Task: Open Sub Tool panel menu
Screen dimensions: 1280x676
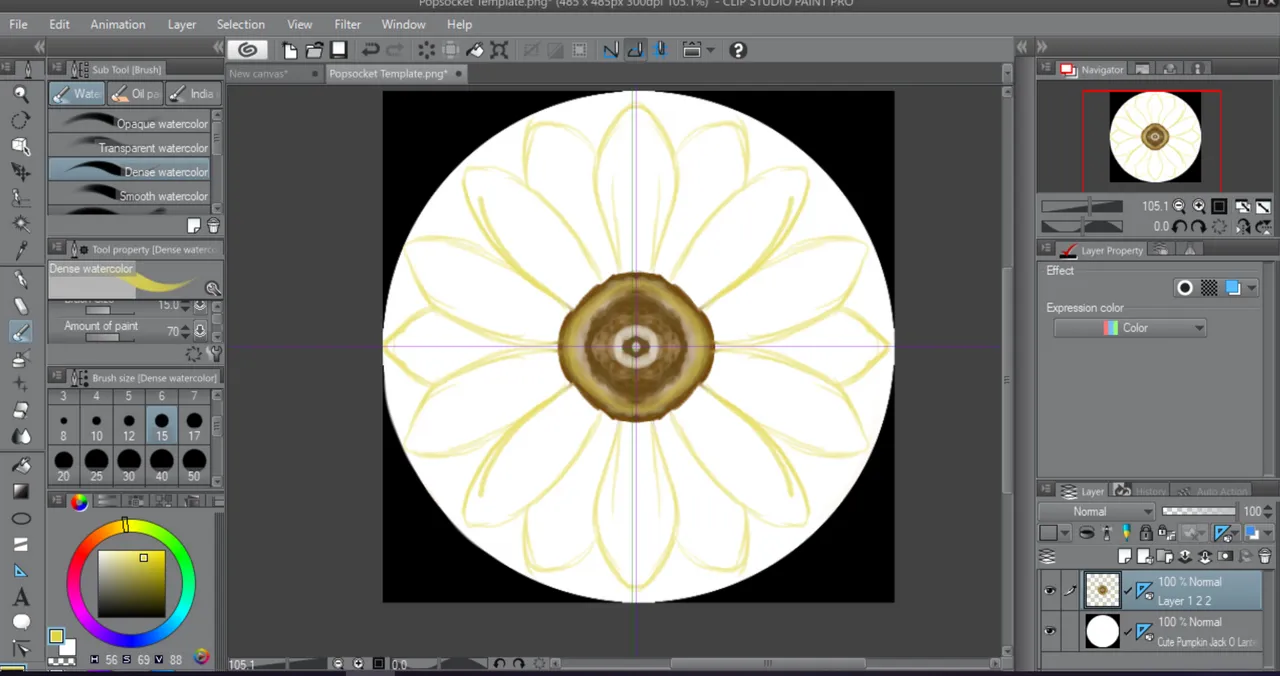Action: pyautogui.click(x=59, y=69)
